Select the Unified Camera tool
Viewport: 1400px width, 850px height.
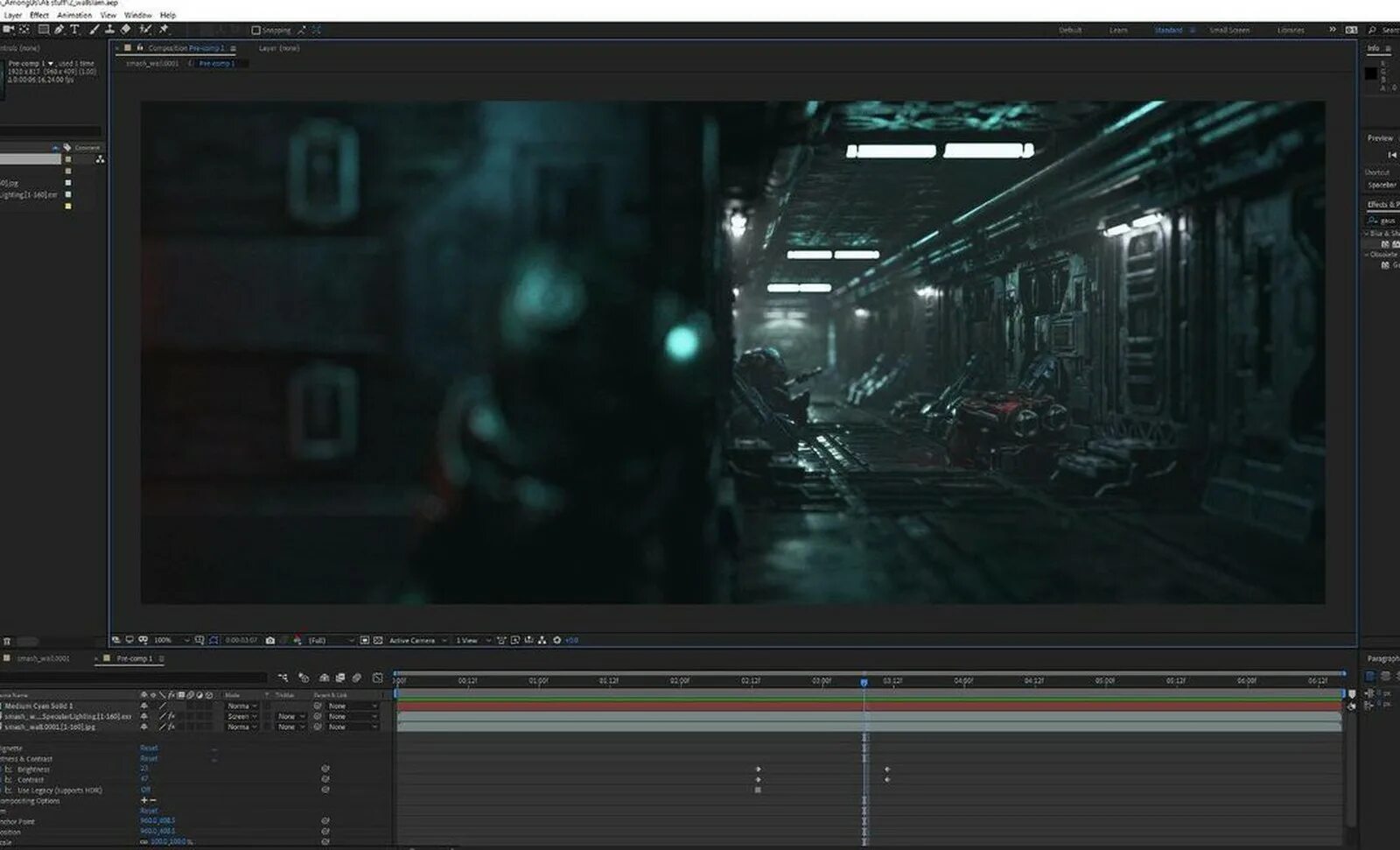click(8, 30)
